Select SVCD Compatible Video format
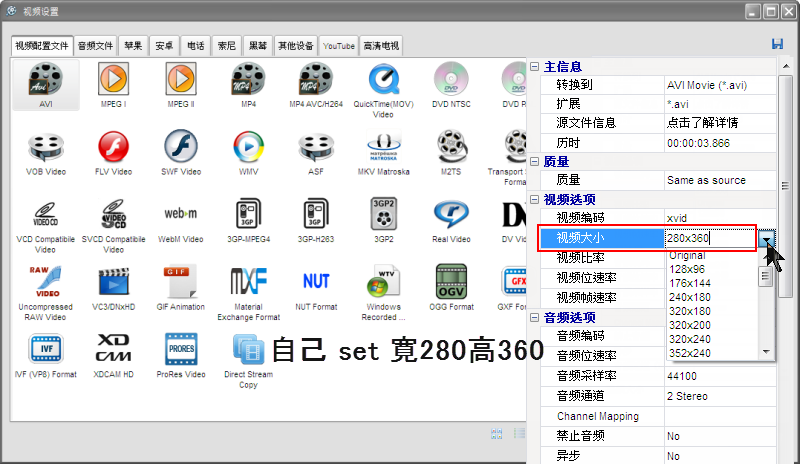Viewport: 800px width, 464px height. [x=113, y=214]
